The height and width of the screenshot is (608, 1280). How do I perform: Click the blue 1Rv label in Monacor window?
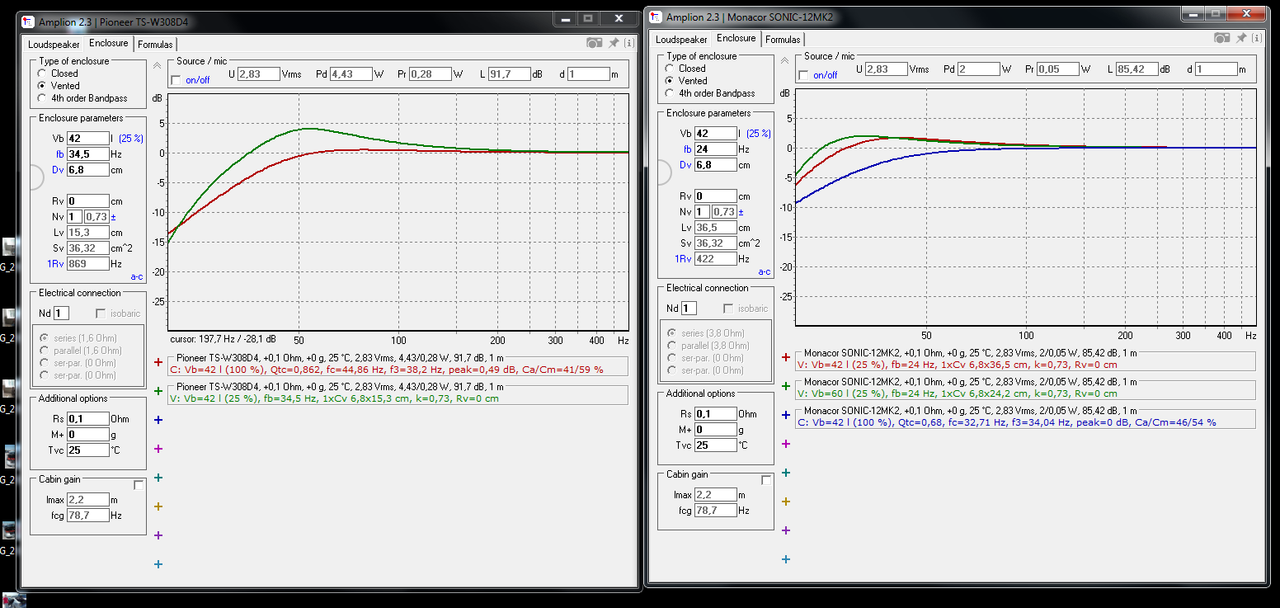click(x=683, y=259)
